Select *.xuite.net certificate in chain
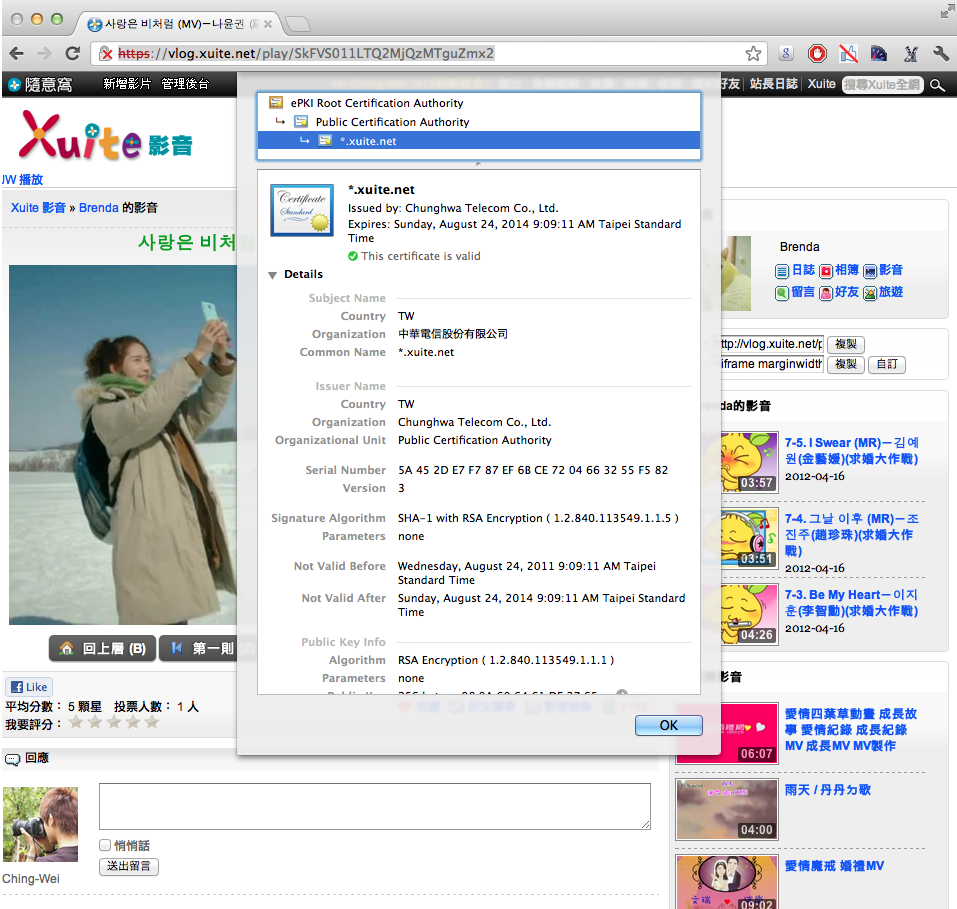Viewport: 957px width, 909px height. [479, 141]
